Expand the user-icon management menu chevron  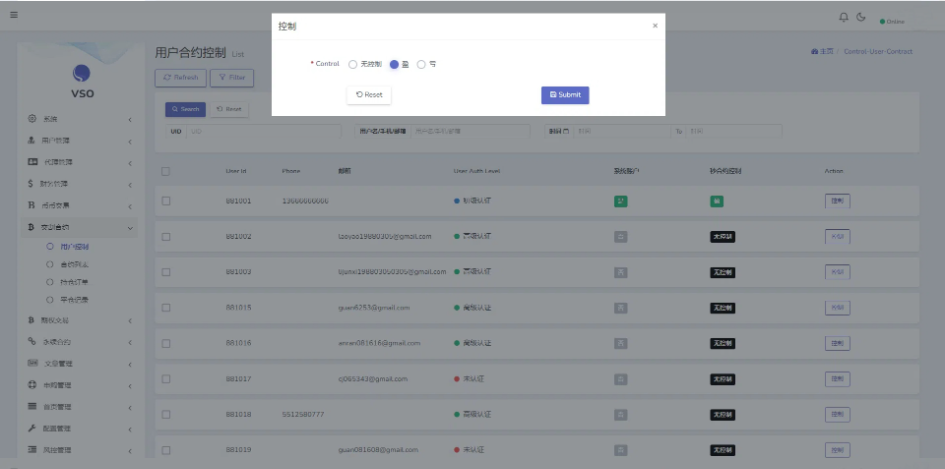click(x=130, y=142)
